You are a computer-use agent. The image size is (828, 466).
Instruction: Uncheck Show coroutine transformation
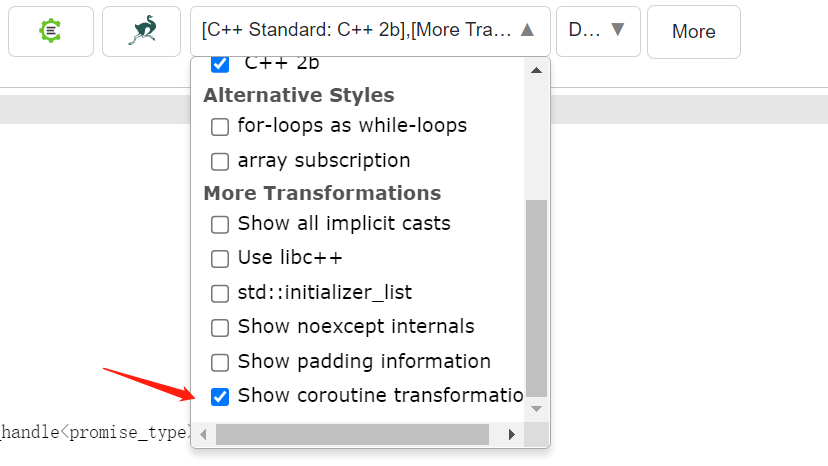pos(220,397)
